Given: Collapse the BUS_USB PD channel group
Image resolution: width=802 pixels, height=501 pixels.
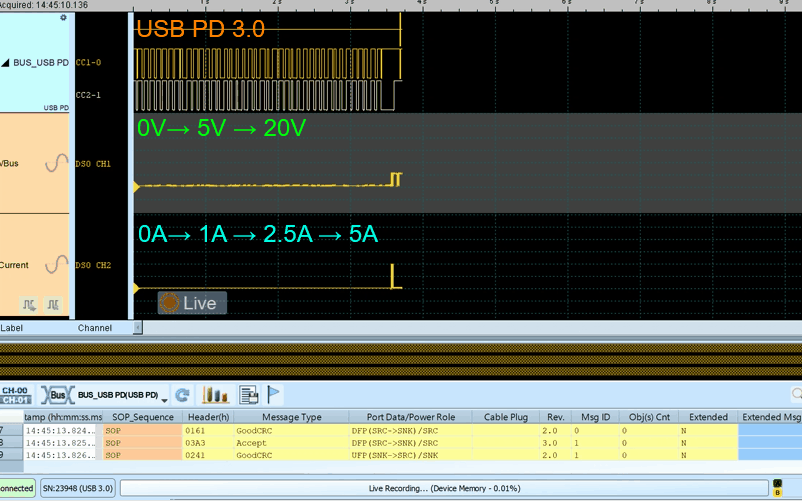Looking at the screenshot, I should click(5, 62).
